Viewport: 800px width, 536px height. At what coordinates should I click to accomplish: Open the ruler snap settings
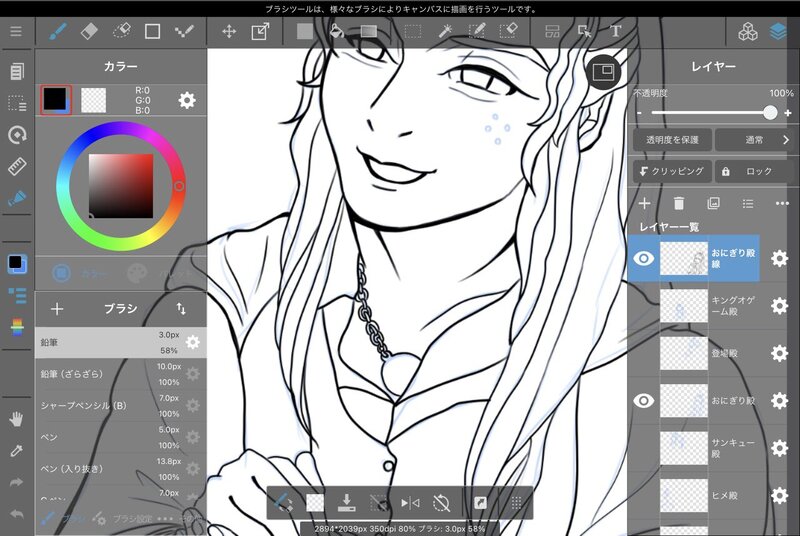(16, 166)
